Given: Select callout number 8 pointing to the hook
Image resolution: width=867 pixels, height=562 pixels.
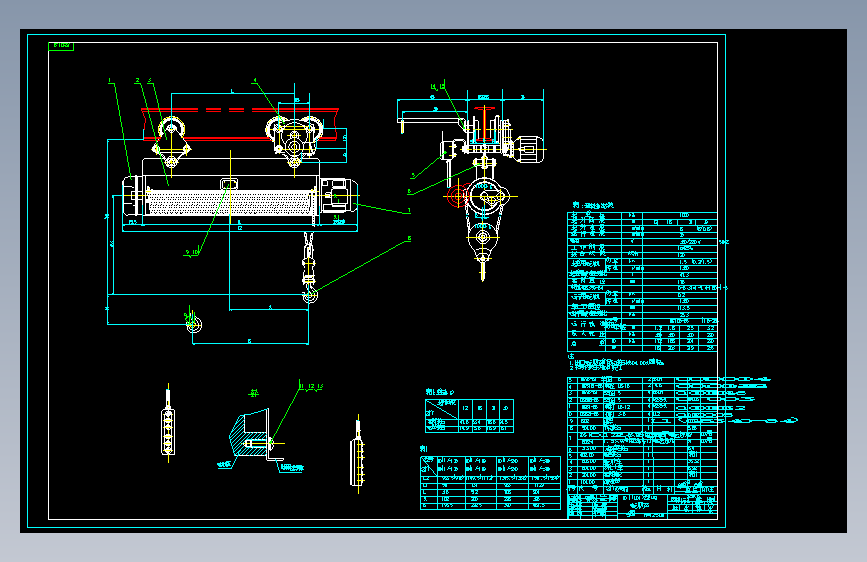Looking at the screenshot, I should (409, 239).
